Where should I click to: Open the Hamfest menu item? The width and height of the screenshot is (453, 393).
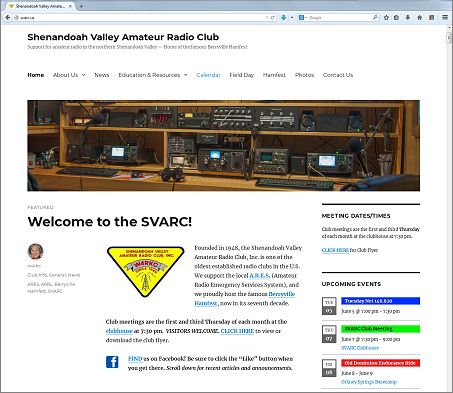click(x=274, y=75)
